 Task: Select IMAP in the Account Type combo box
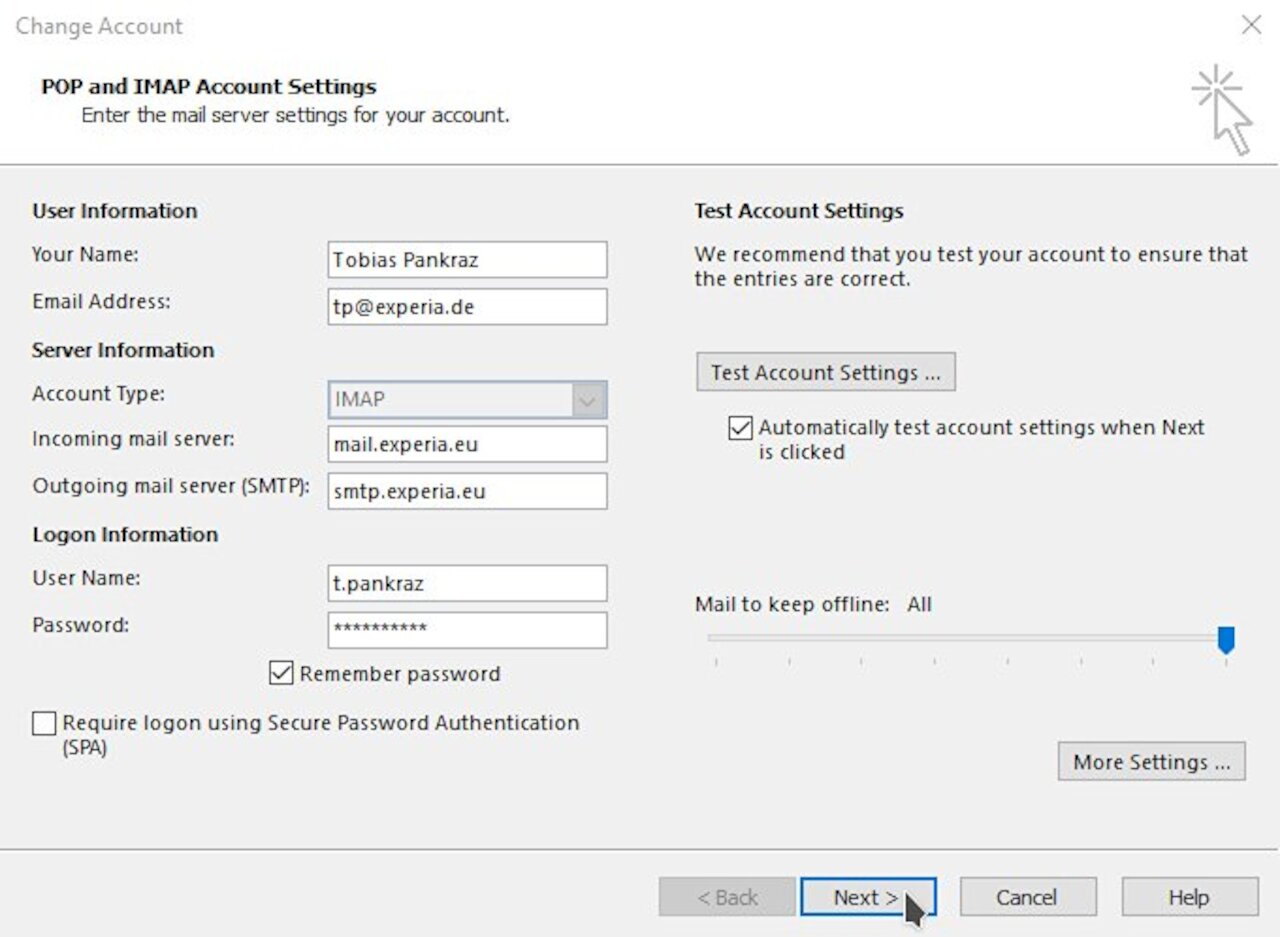pos(460,399)
